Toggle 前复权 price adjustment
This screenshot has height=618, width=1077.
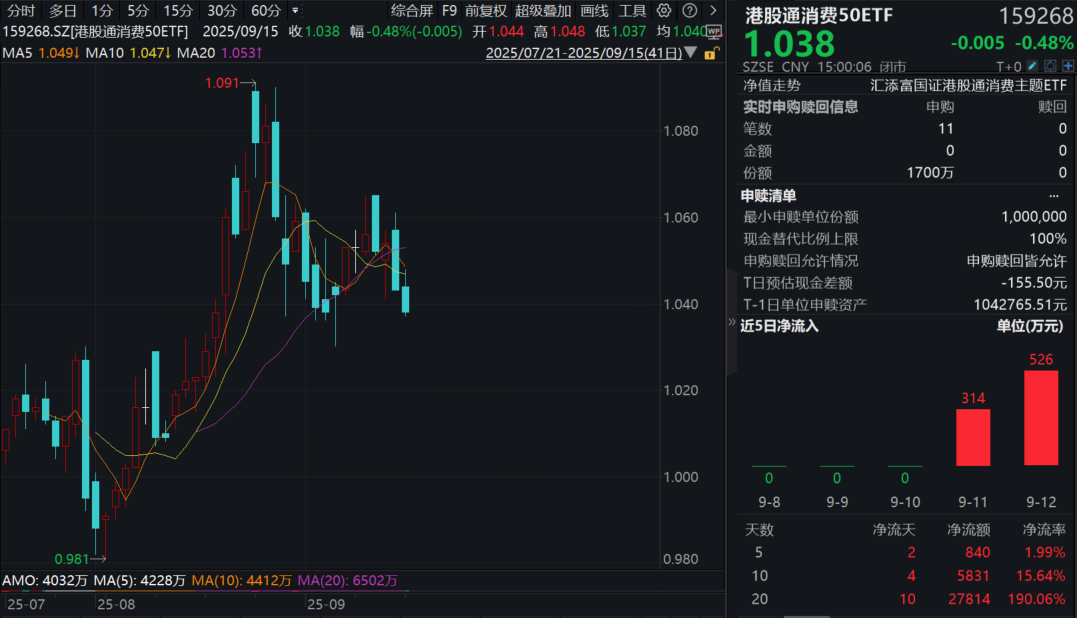click(x=486, y=11)
